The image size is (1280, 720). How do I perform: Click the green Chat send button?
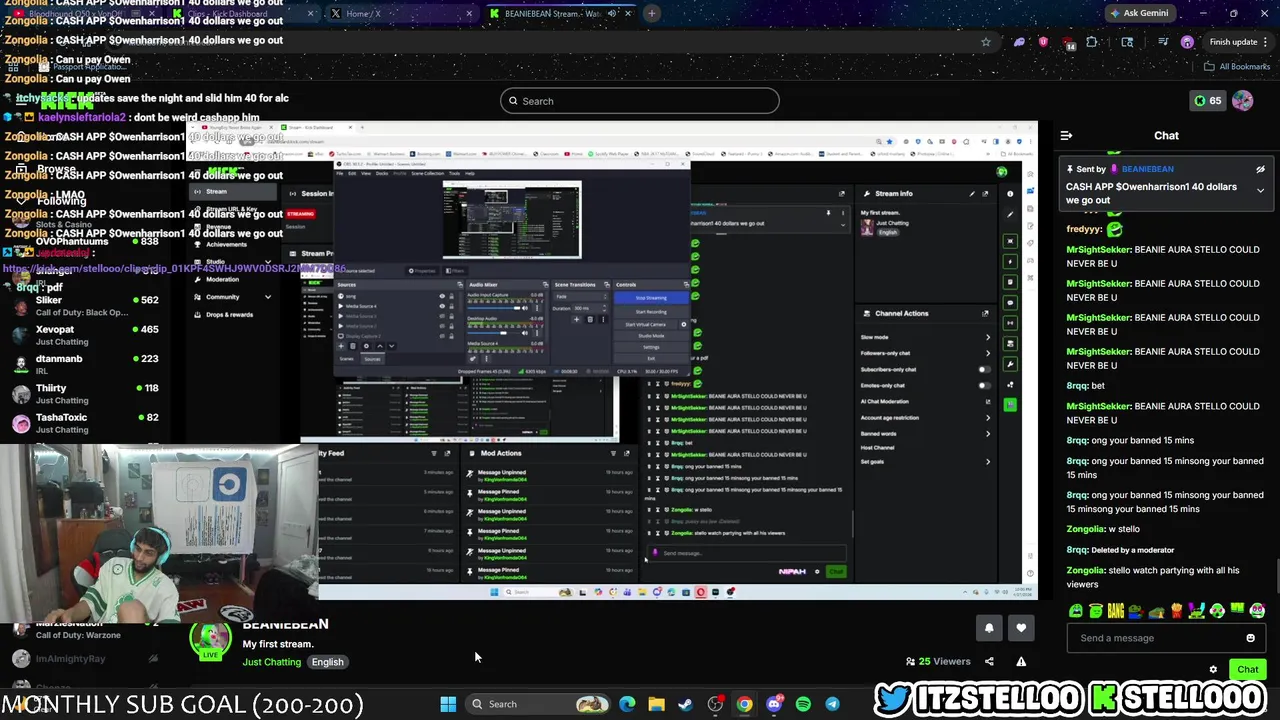pyautogui.click(x=1247, y=670)
